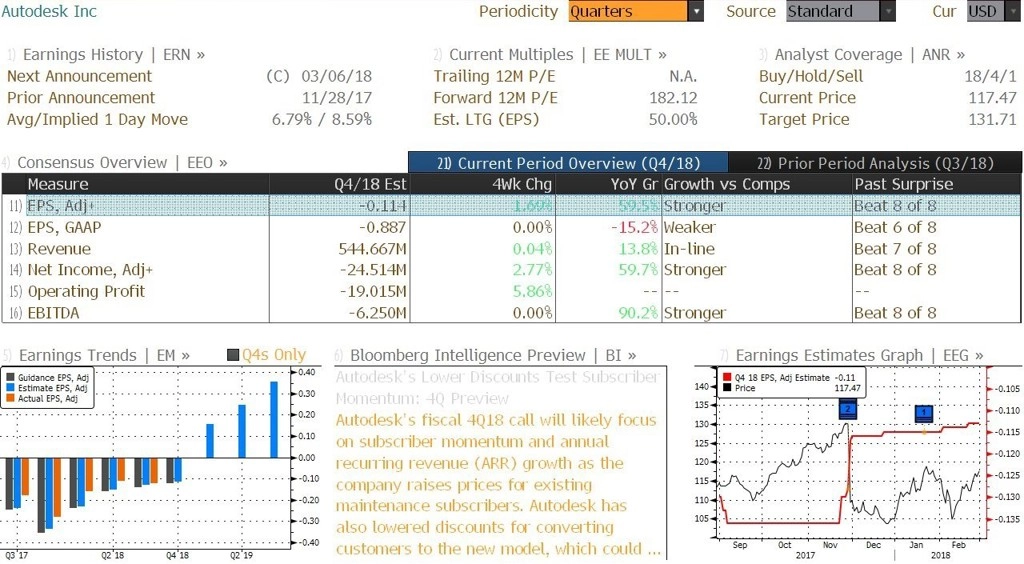Screen dimensions: 1024x564
Task: Click blue marker 2 on estimates graph
Action: (x=847, y=410)
